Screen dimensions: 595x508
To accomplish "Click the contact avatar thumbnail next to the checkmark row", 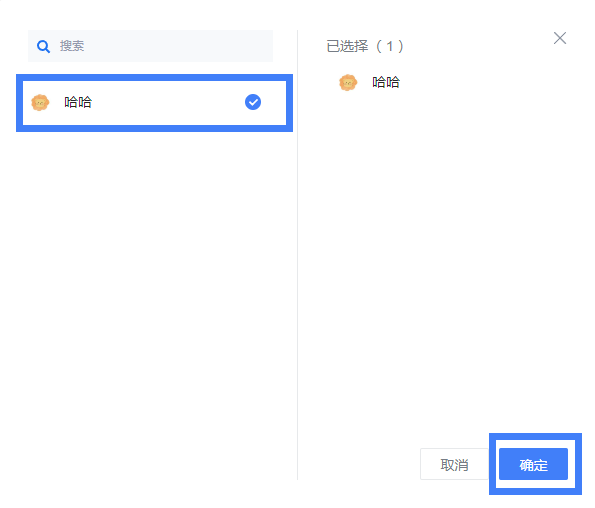I will pyautogui.click(x=40, y=102).
